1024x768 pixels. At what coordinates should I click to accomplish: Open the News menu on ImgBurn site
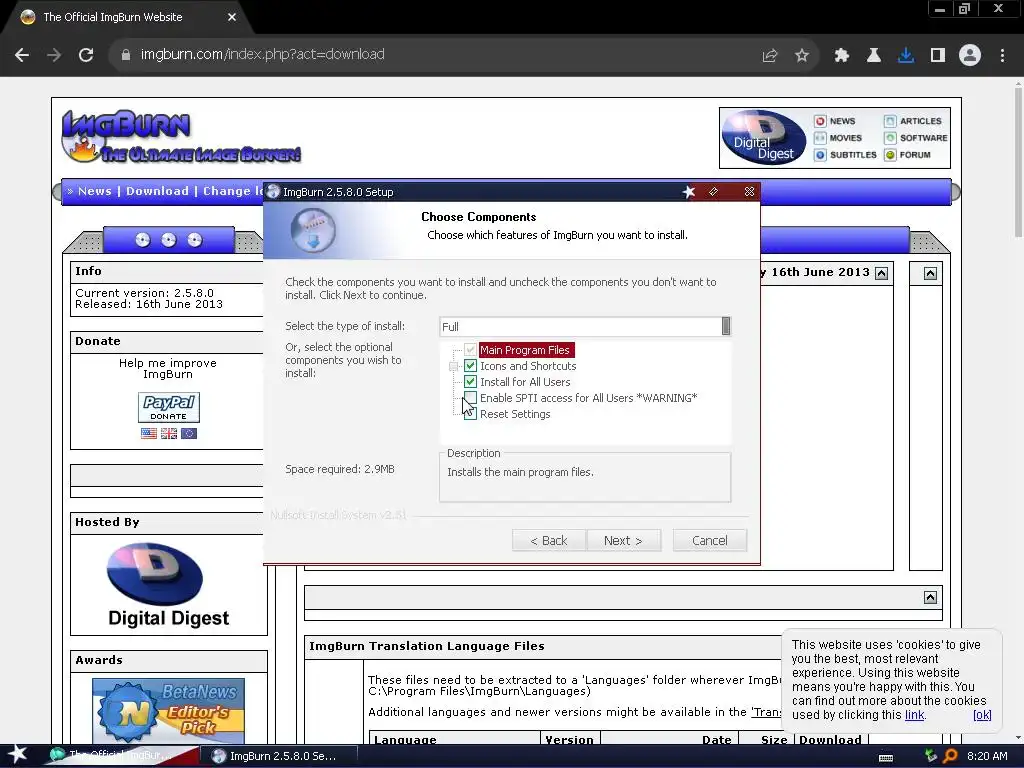[95, 191]
